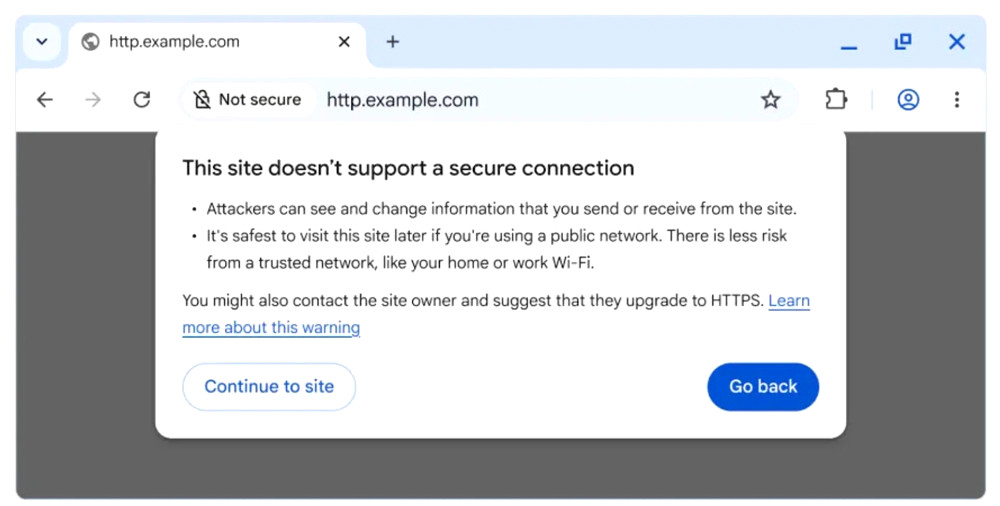Navigate back with the toolbar back arrow

click(x=45, y=100)
